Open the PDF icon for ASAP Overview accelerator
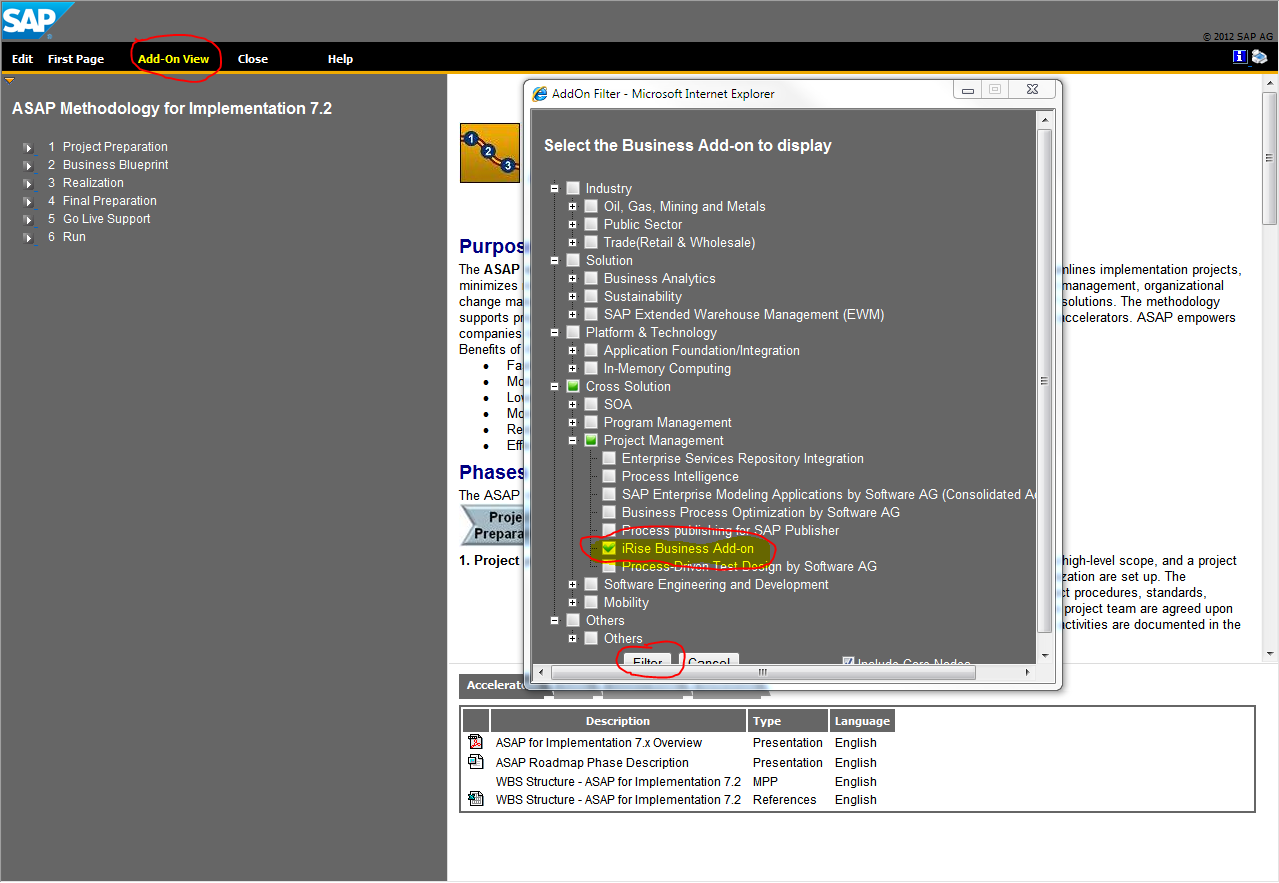This screenshot has height=883, width=1279. (476, 742)
